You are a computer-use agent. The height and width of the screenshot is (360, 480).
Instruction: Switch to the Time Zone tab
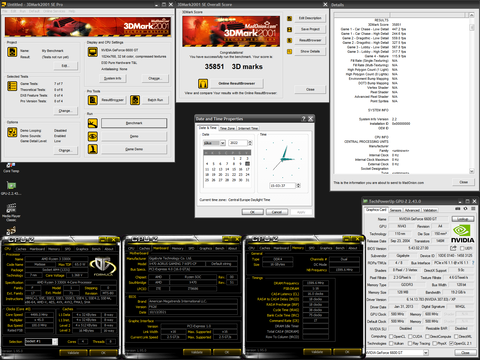(x=227, y=128)
